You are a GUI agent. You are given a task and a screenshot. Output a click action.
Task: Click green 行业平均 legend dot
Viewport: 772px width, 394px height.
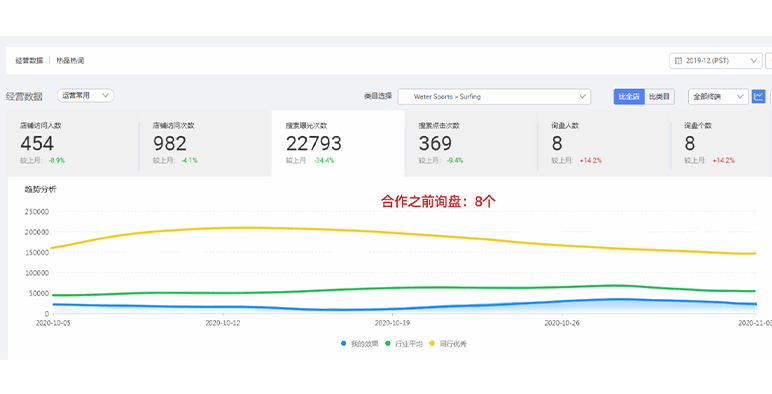pyautogui.click(x=388, y=343)
